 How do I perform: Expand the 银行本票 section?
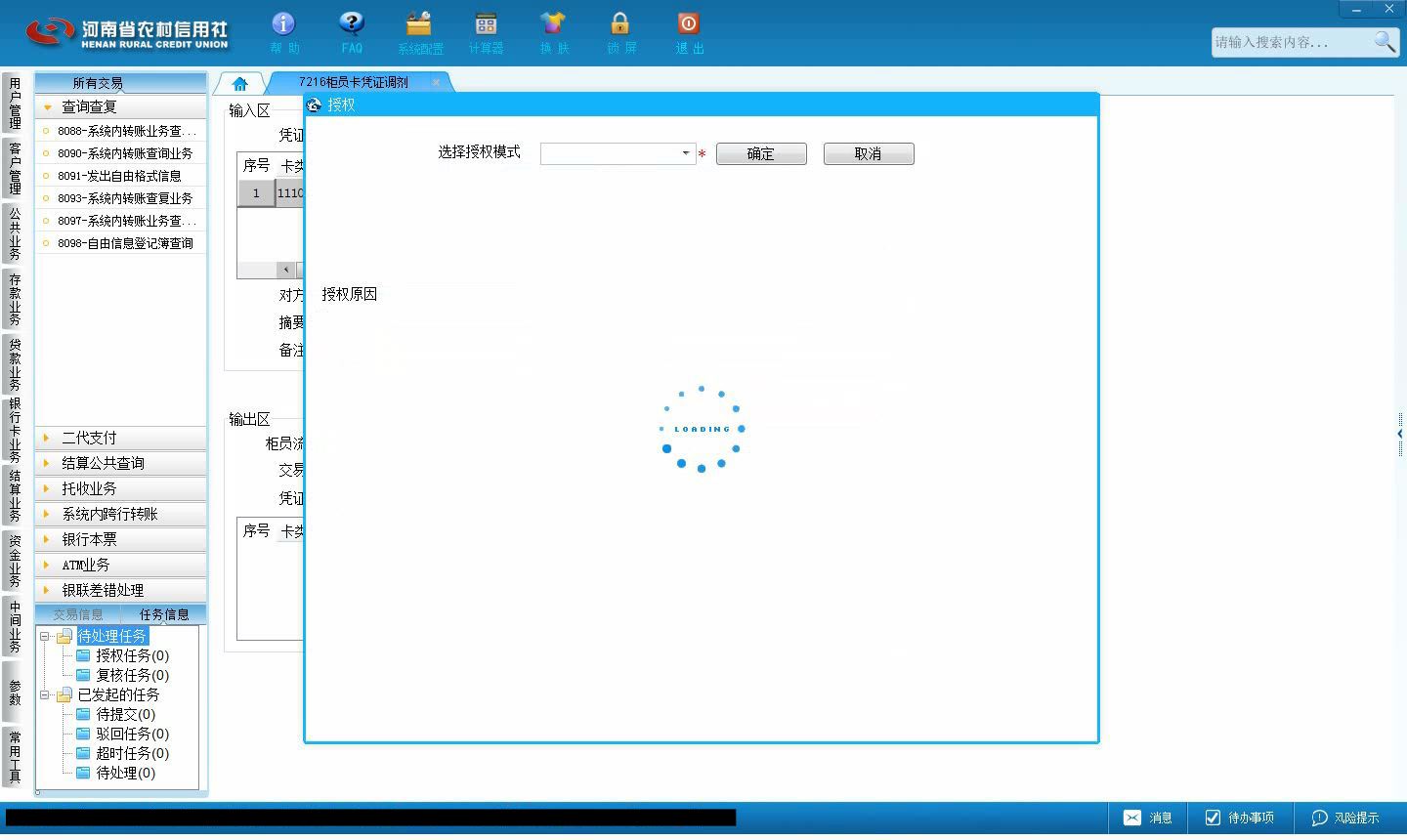[x=121, y=539]
